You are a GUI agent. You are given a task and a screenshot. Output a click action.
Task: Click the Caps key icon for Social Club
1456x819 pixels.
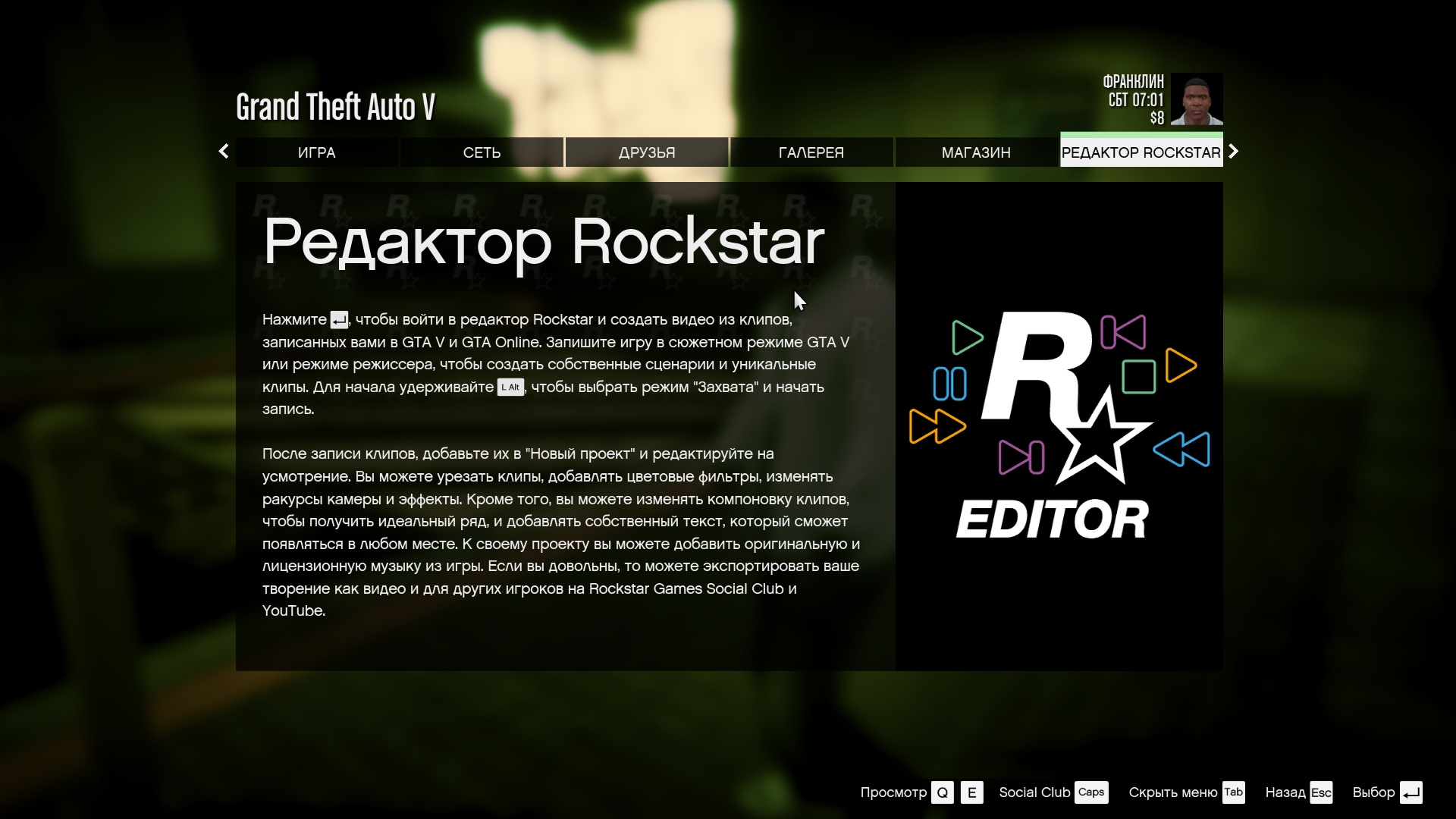point(1091,792)
